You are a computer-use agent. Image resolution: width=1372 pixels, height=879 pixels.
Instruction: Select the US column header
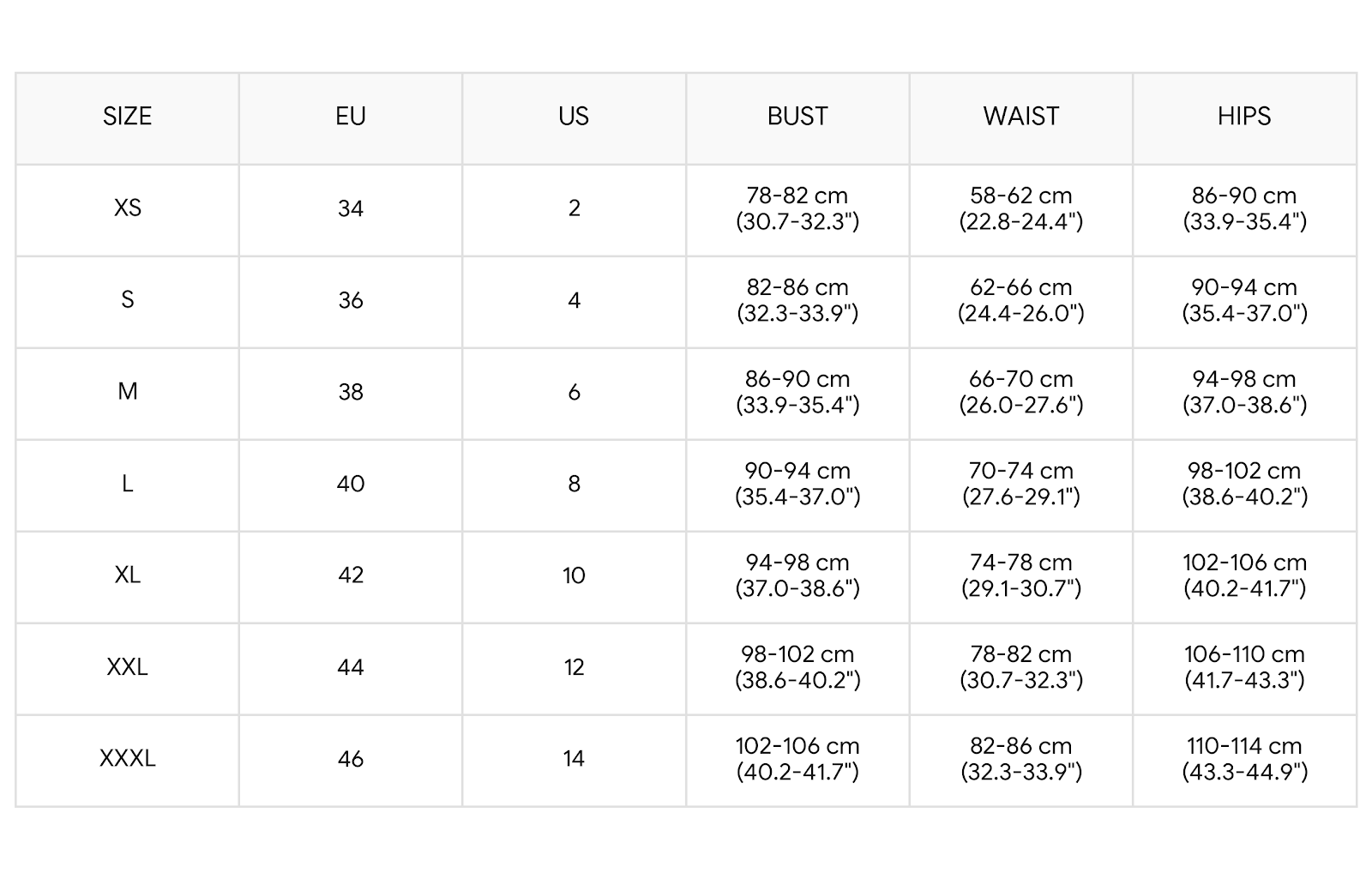(x=574, y=117)
